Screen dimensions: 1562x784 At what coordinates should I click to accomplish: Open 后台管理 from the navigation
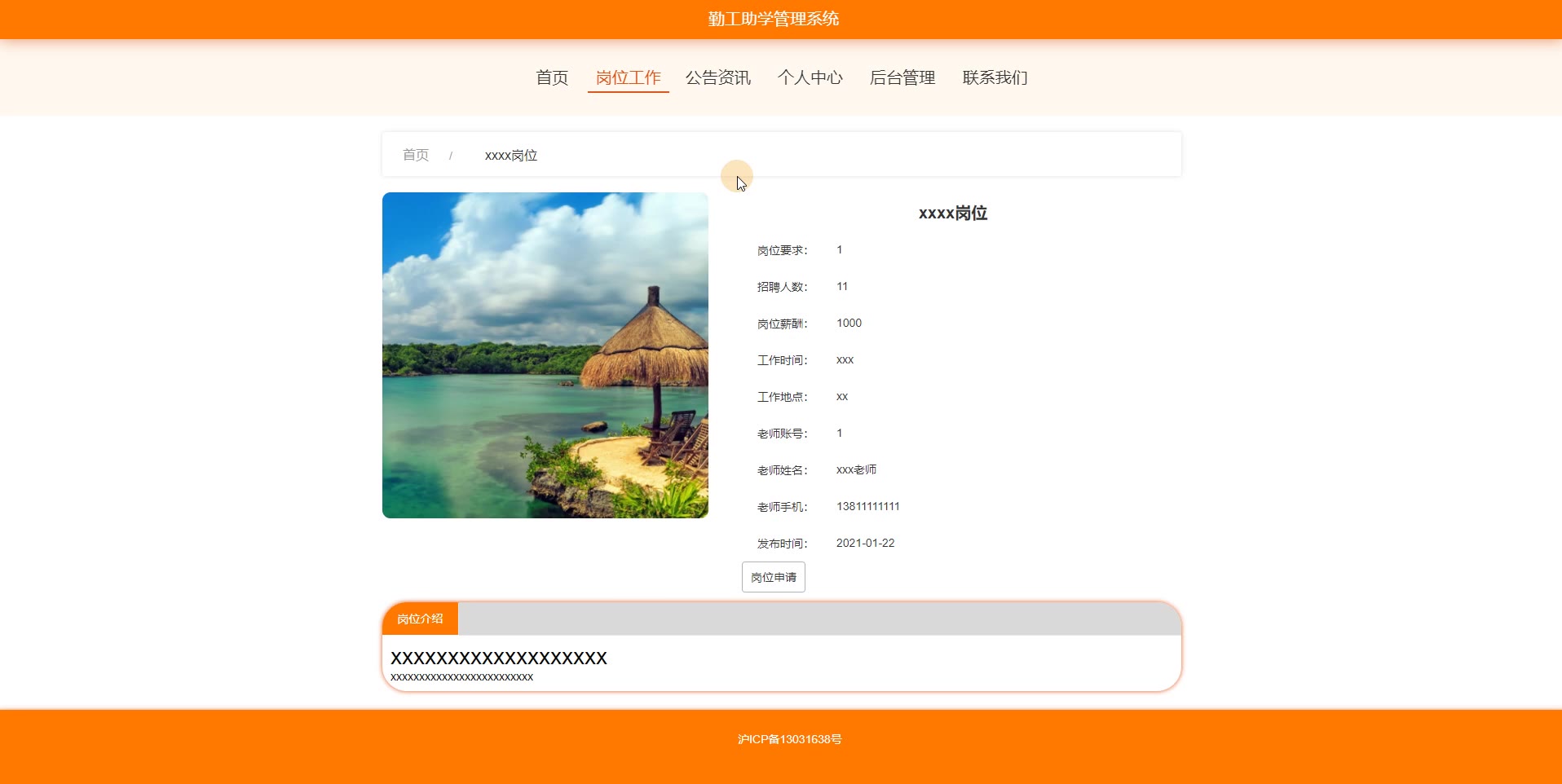[902, 77]
